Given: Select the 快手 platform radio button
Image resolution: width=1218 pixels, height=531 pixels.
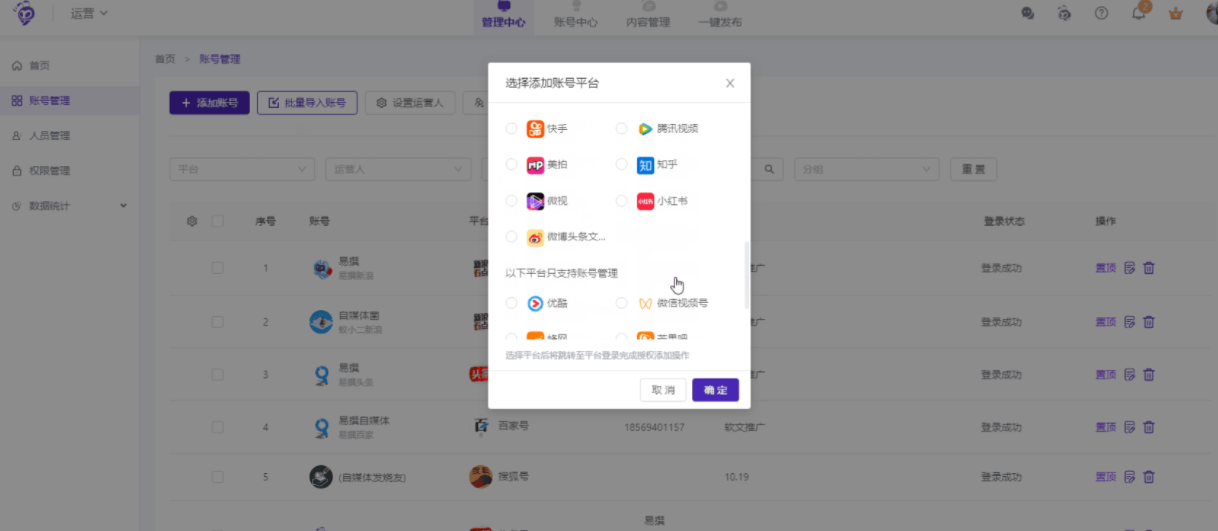Looking at the screenshot, I should coord(512,128).
